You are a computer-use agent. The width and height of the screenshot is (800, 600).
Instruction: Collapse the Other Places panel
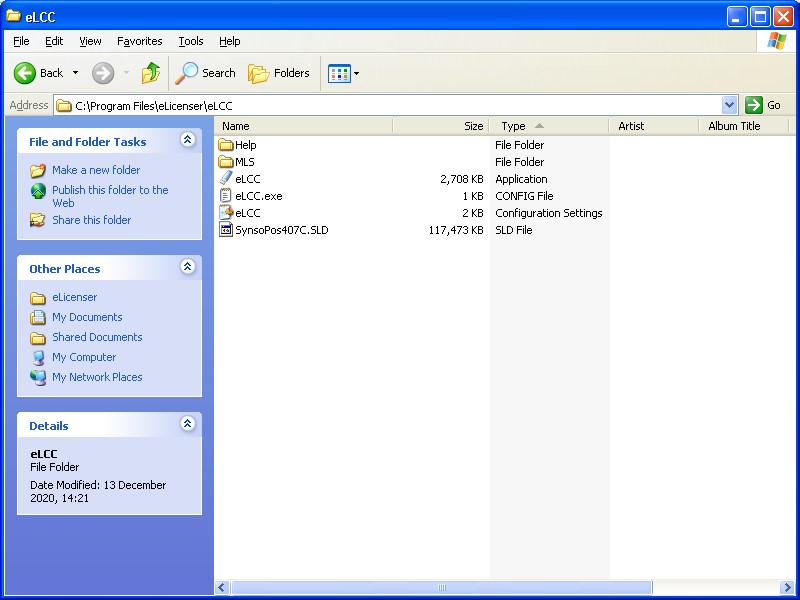(x=188, y=267)
